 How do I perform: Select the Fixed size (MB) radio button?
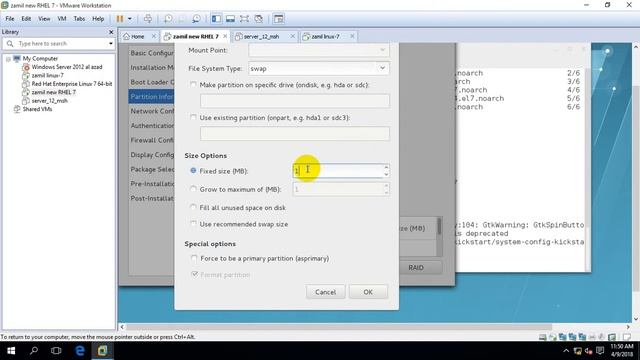pyautogui.click(x=193, y=171)
